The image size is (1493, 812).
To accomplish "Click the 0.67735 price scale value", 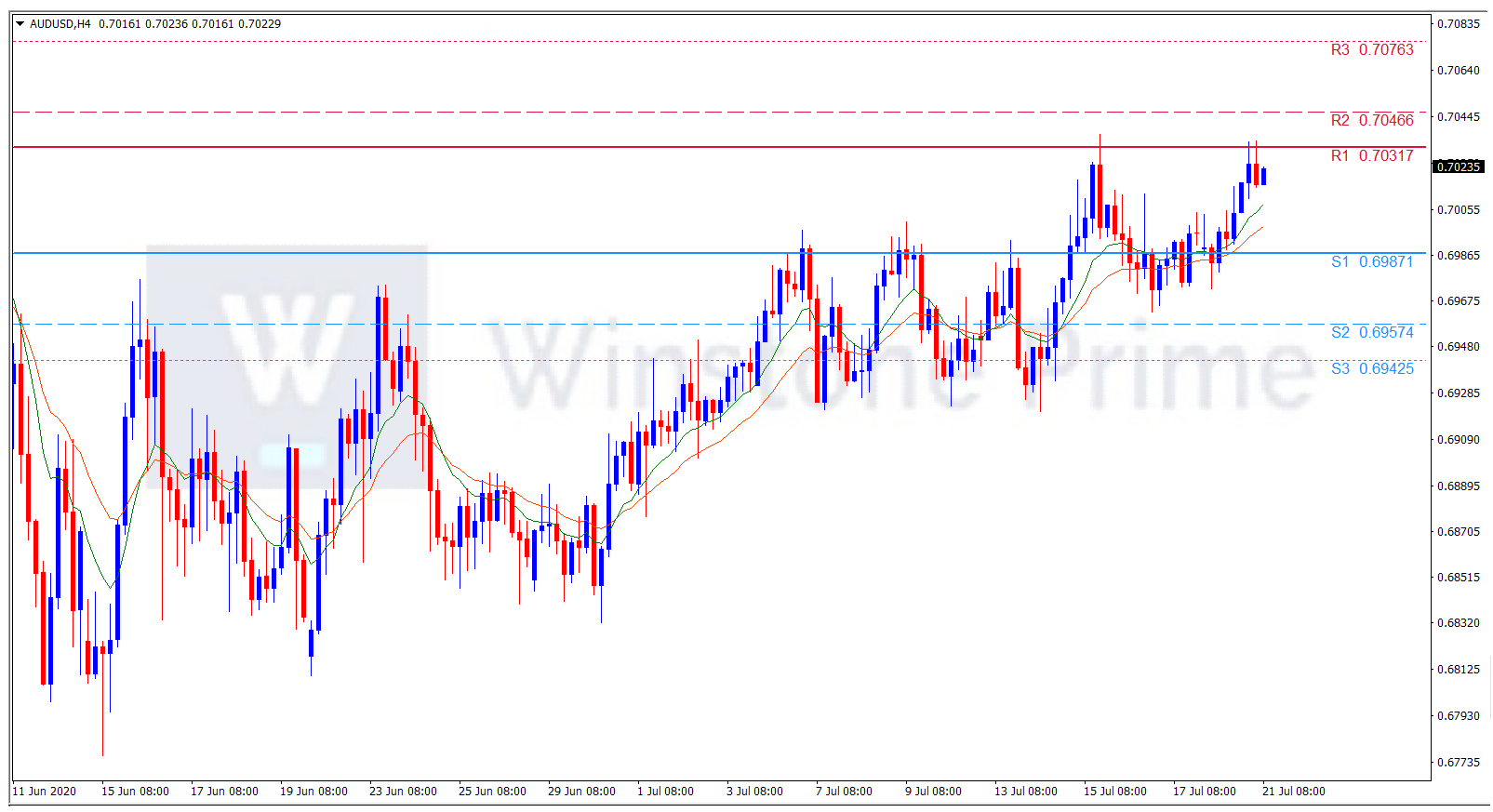I will tap(1458, 763).
